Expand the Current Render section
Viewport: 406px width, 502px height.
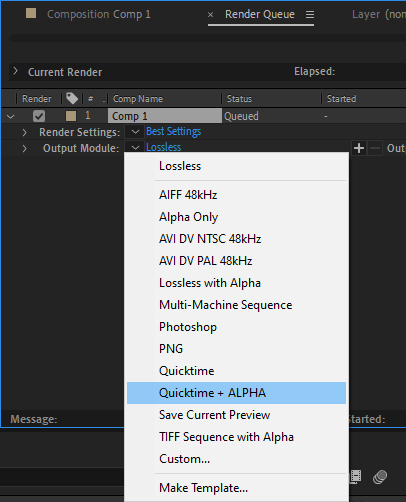(x=15, y=71)
